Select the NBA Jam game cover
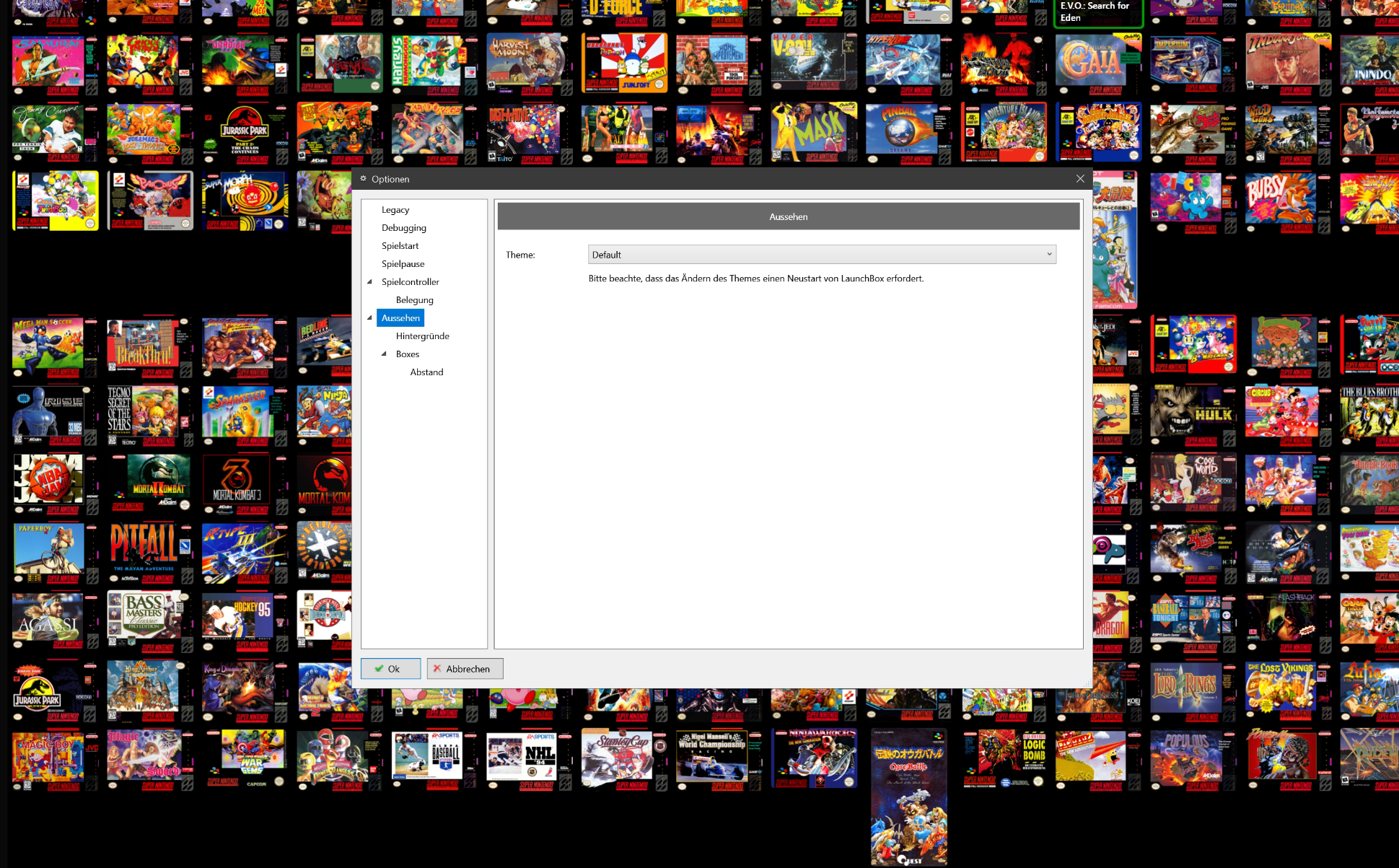The width and height of the screenshot is (1399, 868). coord(56,484)
